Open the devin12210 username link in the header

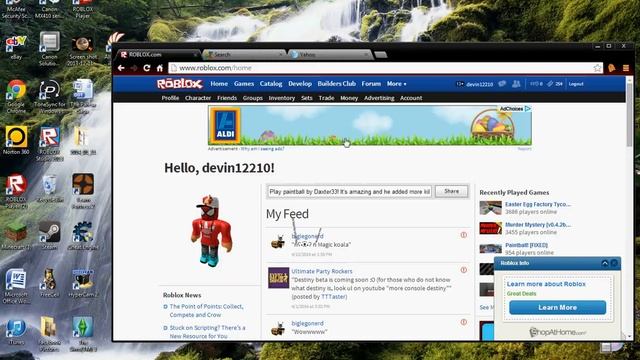(480, 84)
